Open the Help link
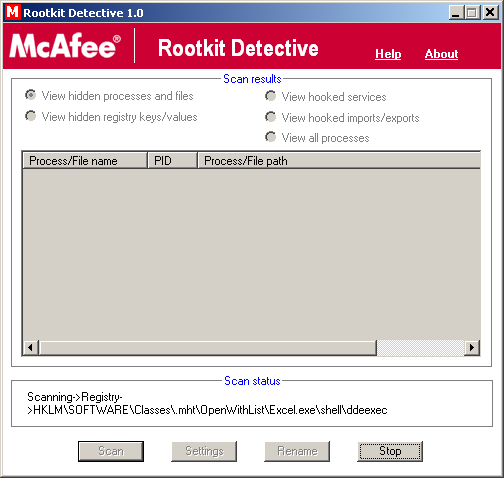This screenshot has height=478, width=504. pos(388,54)
